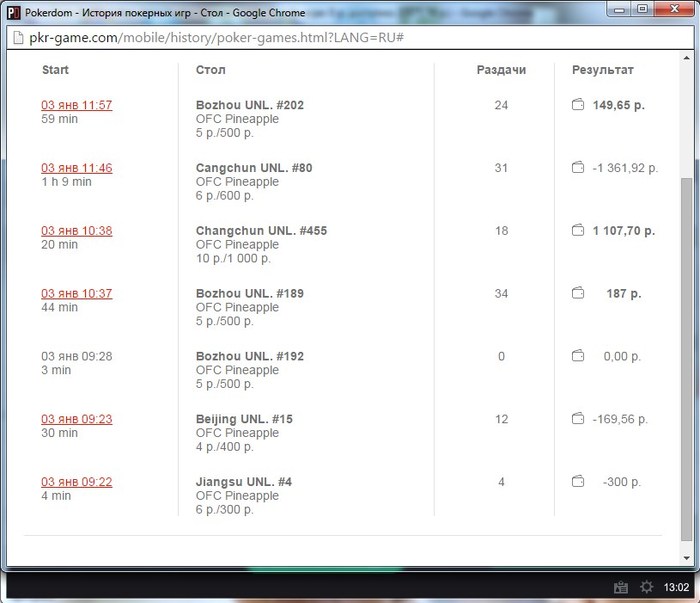Click the scrollbar down arrow

(x=686, y=558)
